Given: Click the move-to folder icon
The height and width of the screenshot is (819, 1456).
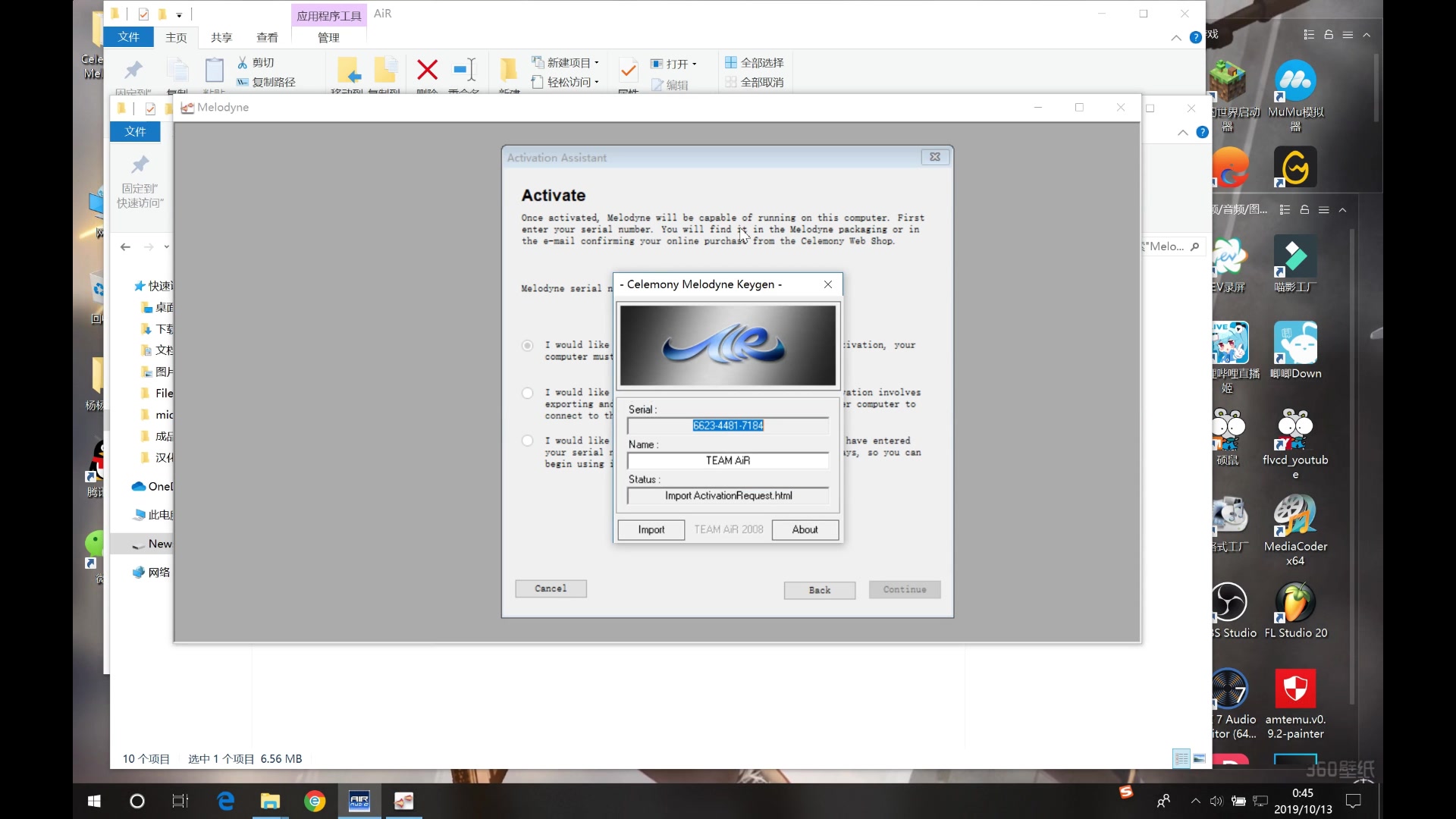Looking at the screenshot, I should pos(349,70).
